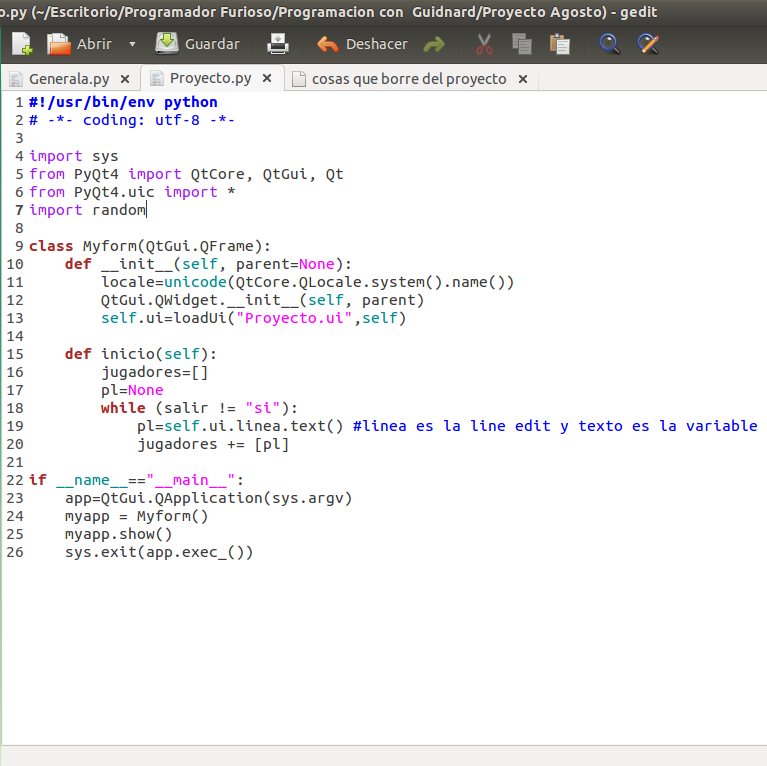
Task: Open find and replace icon
Action: (x=648, y=44)
